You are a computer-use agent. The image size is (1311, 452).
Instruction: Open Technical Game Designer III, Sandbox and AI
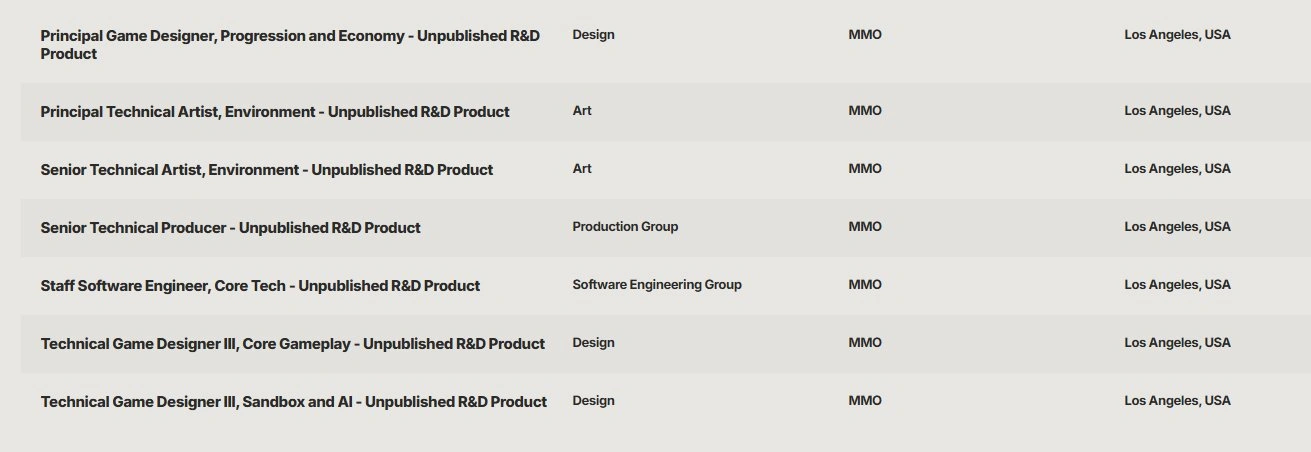click(294, 402)
